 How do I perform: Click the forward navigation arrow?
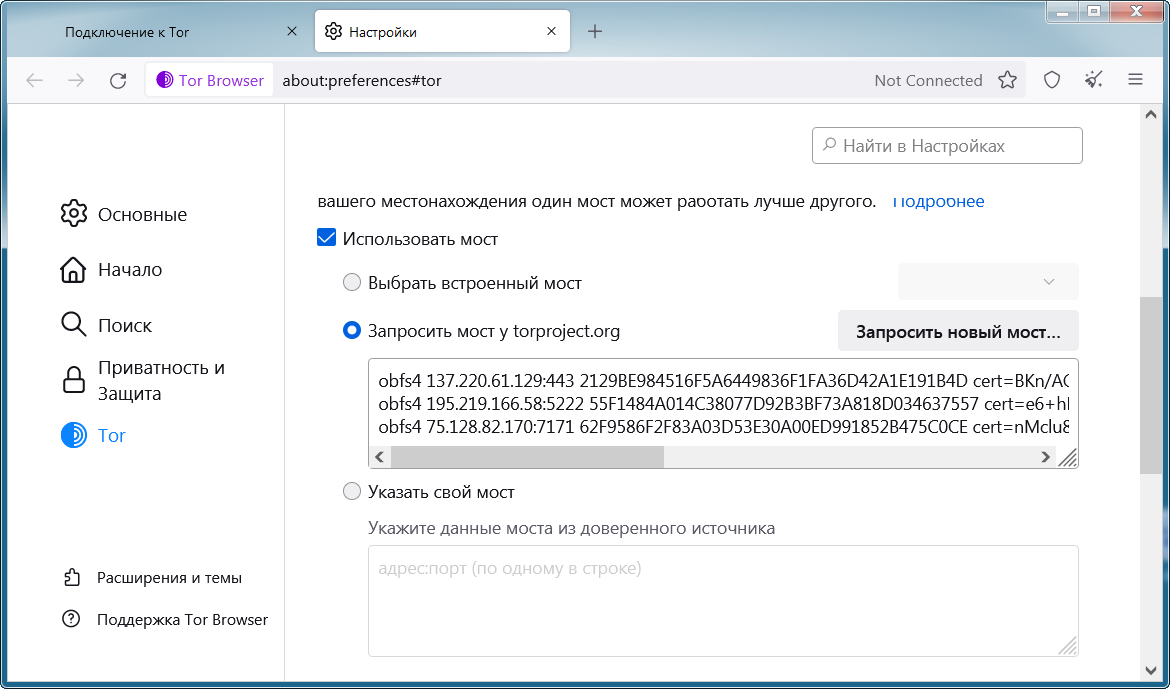[x=76, y=81]
